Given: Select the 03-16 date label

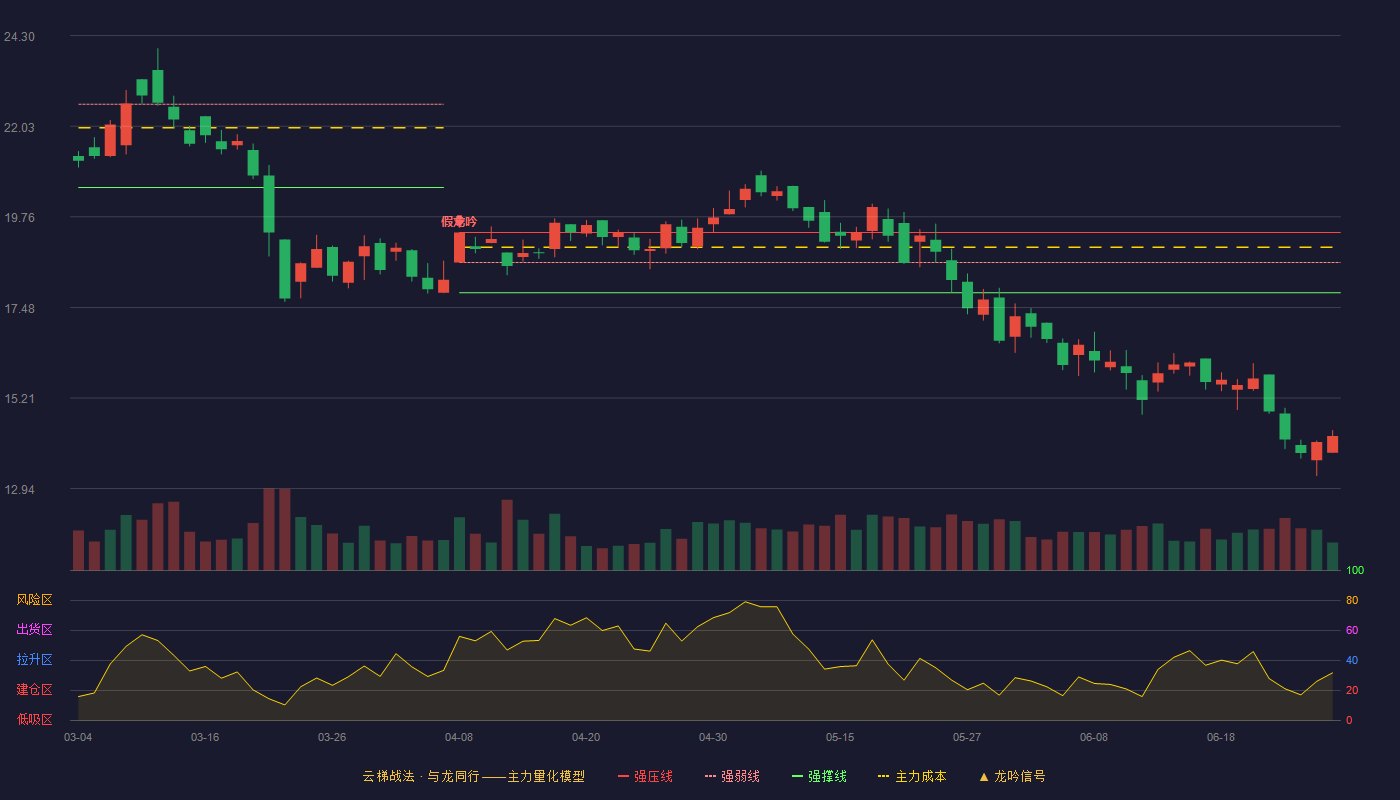Looking at the screenshot, I should pos(205,737).
